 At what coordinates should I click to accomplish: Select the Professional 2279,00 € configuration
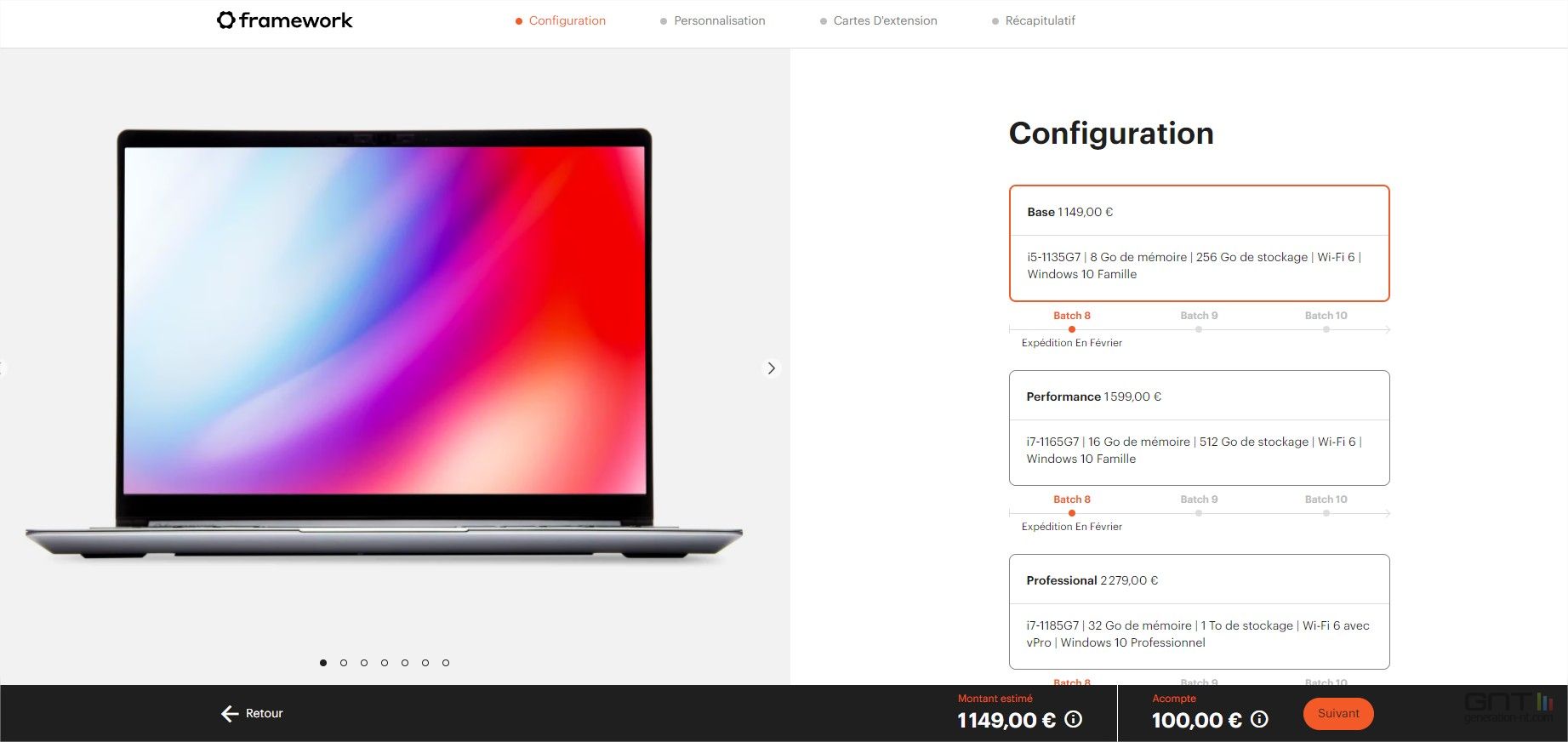coord(1199,612)
